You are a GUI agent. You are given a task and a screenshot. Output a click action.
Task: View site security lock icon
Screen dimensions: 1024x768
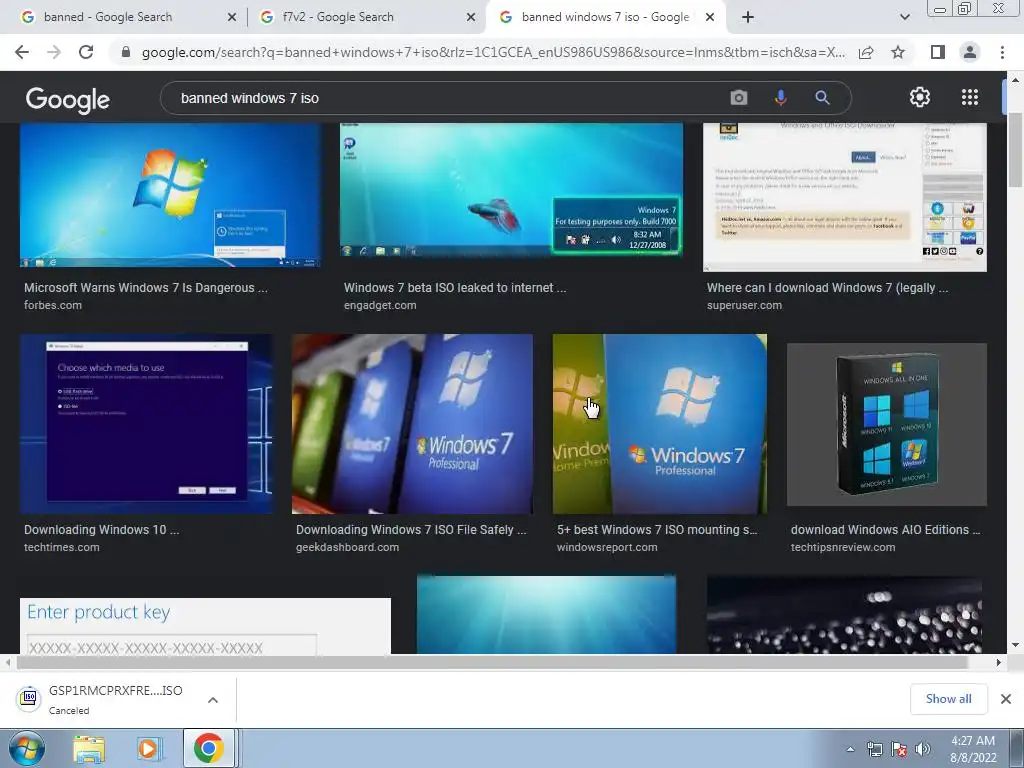[126, 52]
